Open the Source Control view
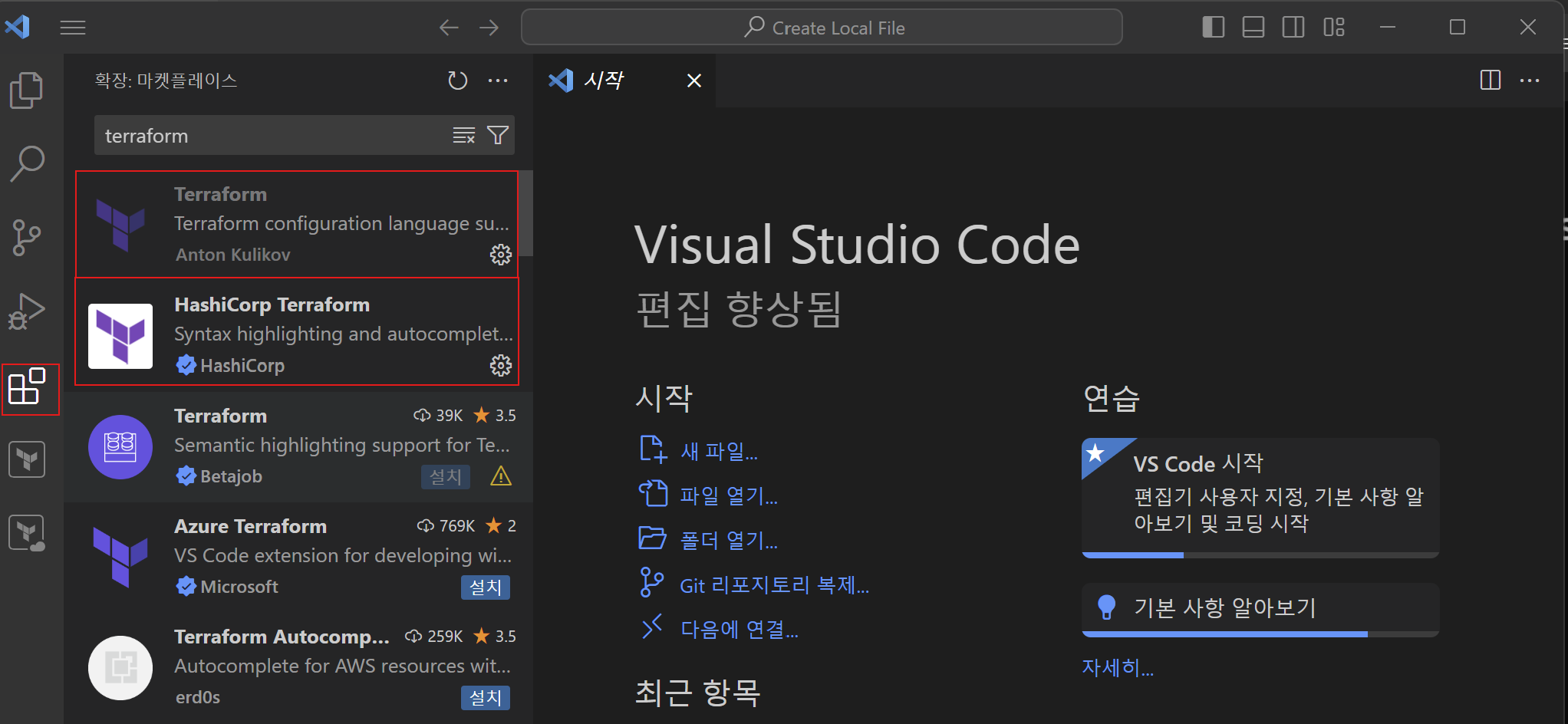The image size is (1568, 724). [27, 237]
